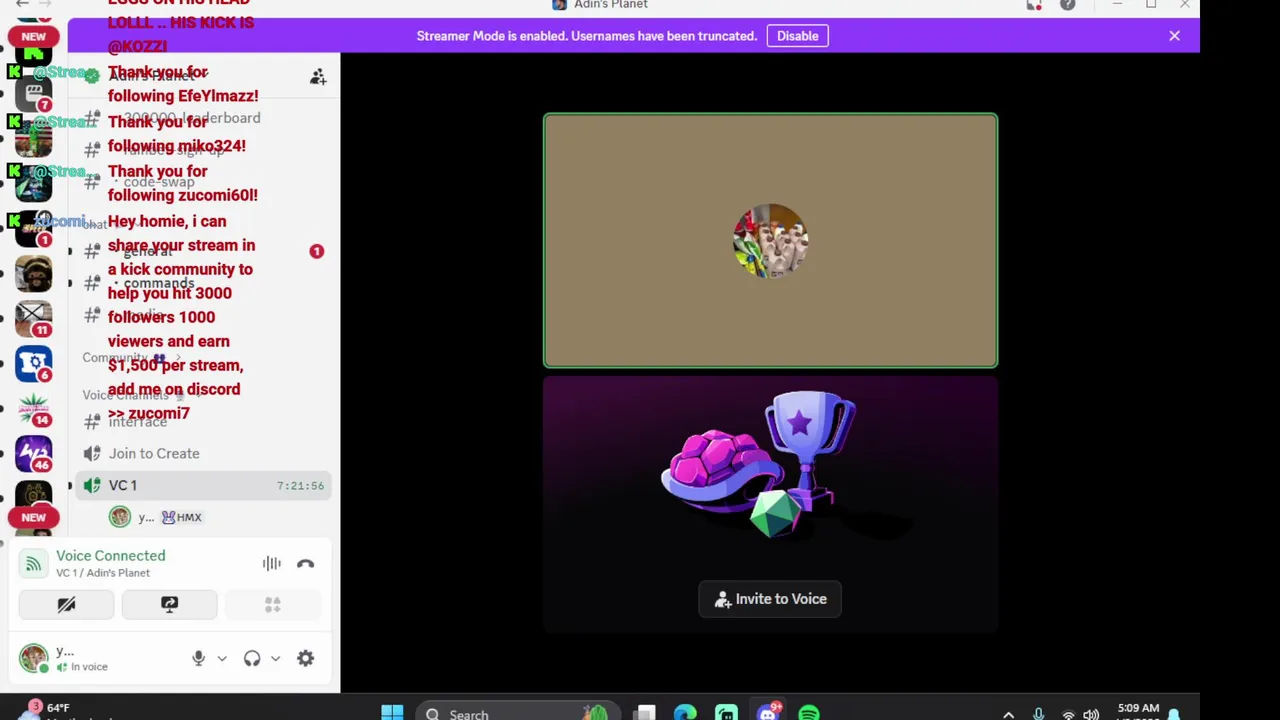
Task: Open network and volume quick settings
Action: (x=1079, y=714)
